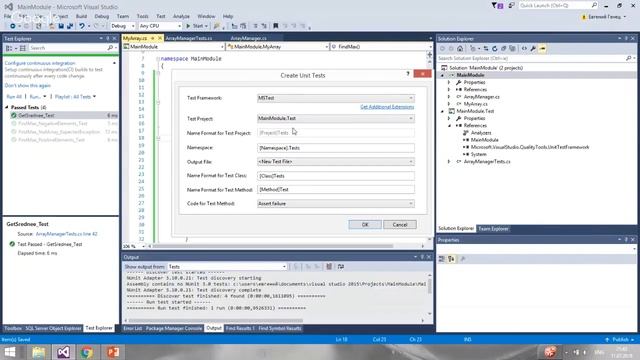Click the Navigate Backward icon in main toolbar
The width and height of the screenshot is (640, 360).
(x=13, y=26)
